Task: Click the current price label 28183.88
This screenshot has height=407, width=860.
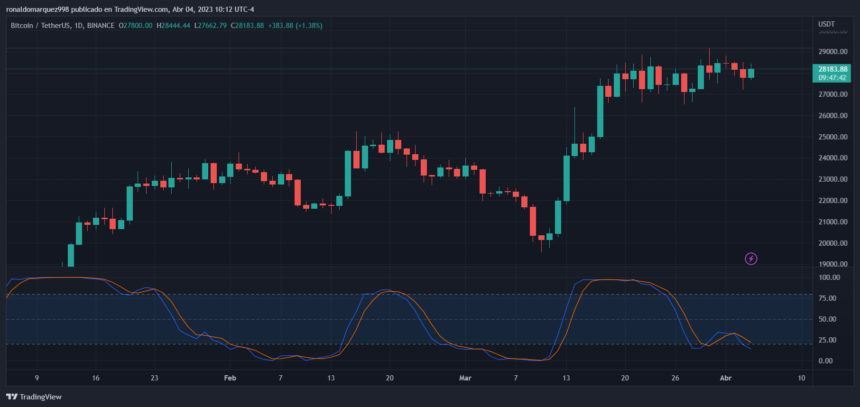Action: point(829,70)
